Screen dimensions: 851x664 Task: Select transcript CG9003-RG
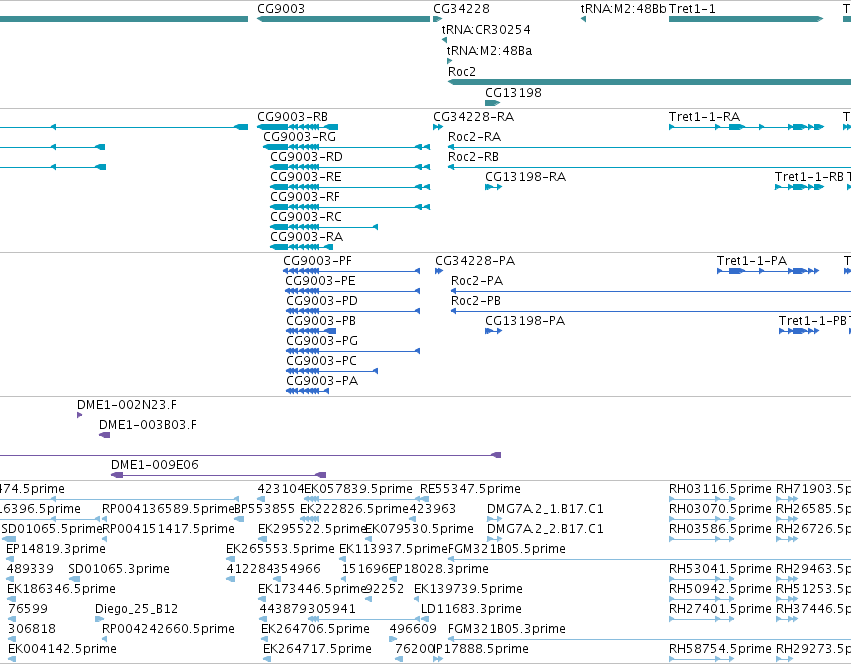click(299, 137)
